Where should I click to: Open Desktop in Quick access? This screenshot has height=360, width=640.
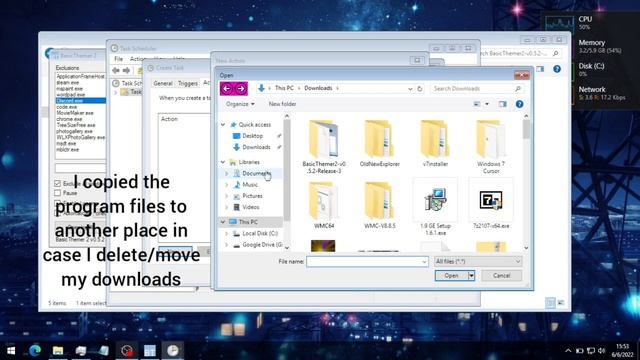252,136
